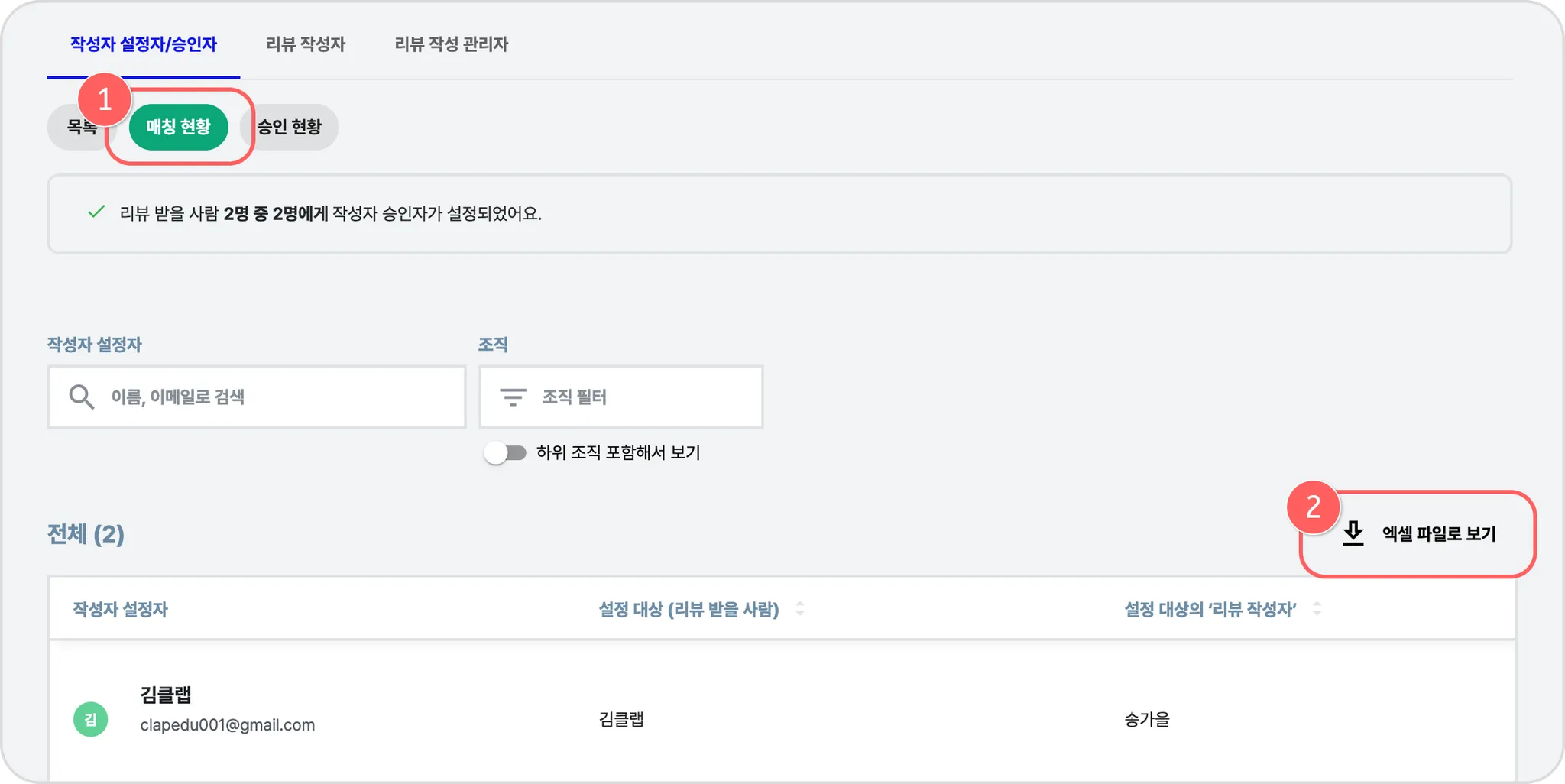1565x784 pixels.
Task: Select the 승인 현황 pill button
Action: [x=290, y=127]
